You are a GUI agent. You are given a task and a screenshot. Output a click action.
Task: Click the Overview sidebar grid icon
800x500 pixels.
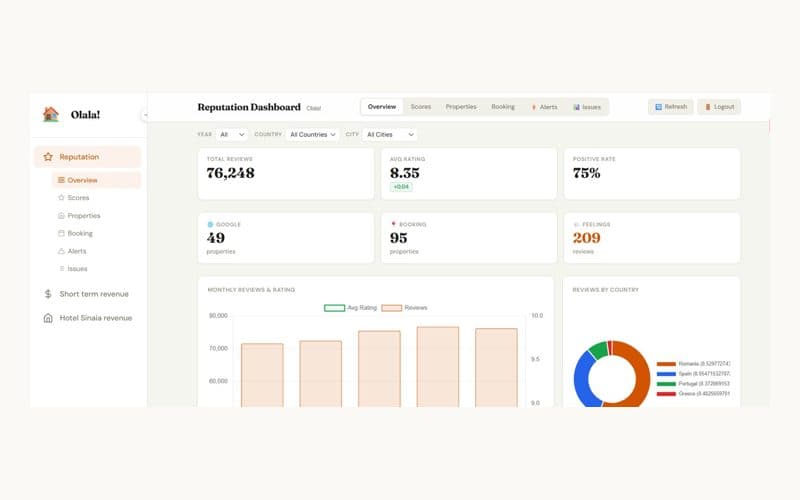pyautogui.click(x=61, y=180)
